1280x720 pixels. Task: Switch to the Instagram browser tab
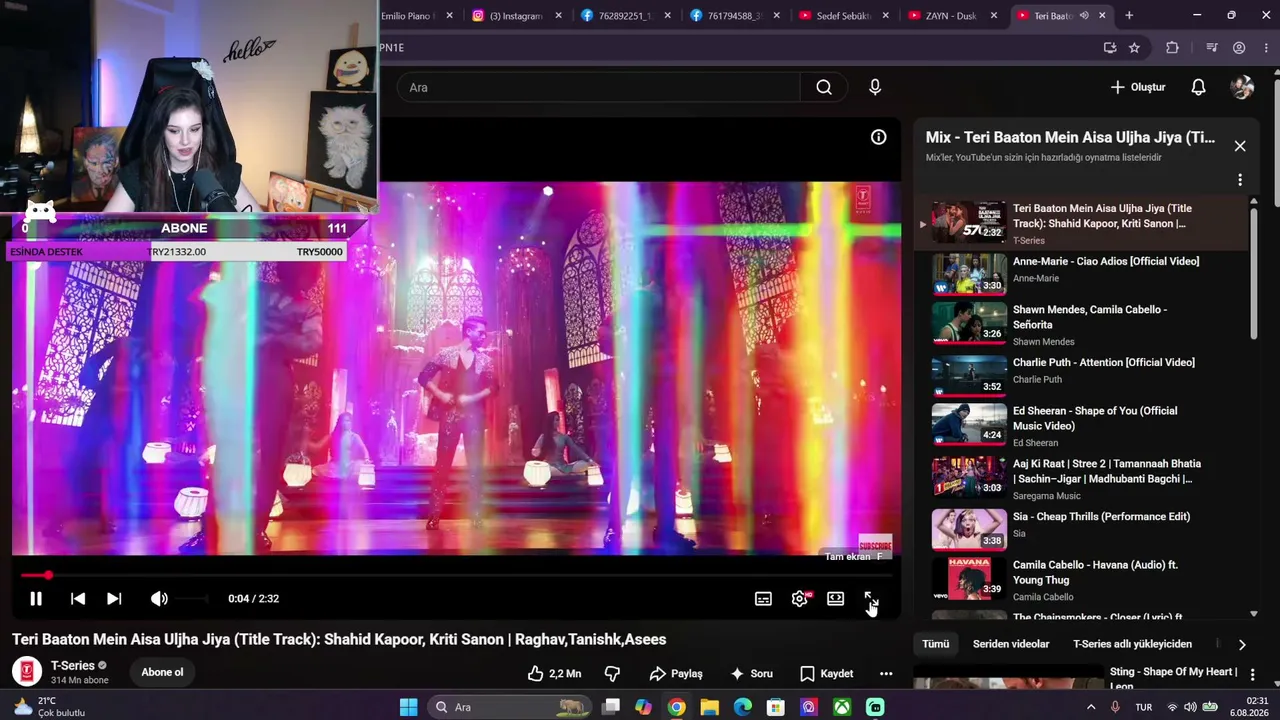tap(514, 16)
